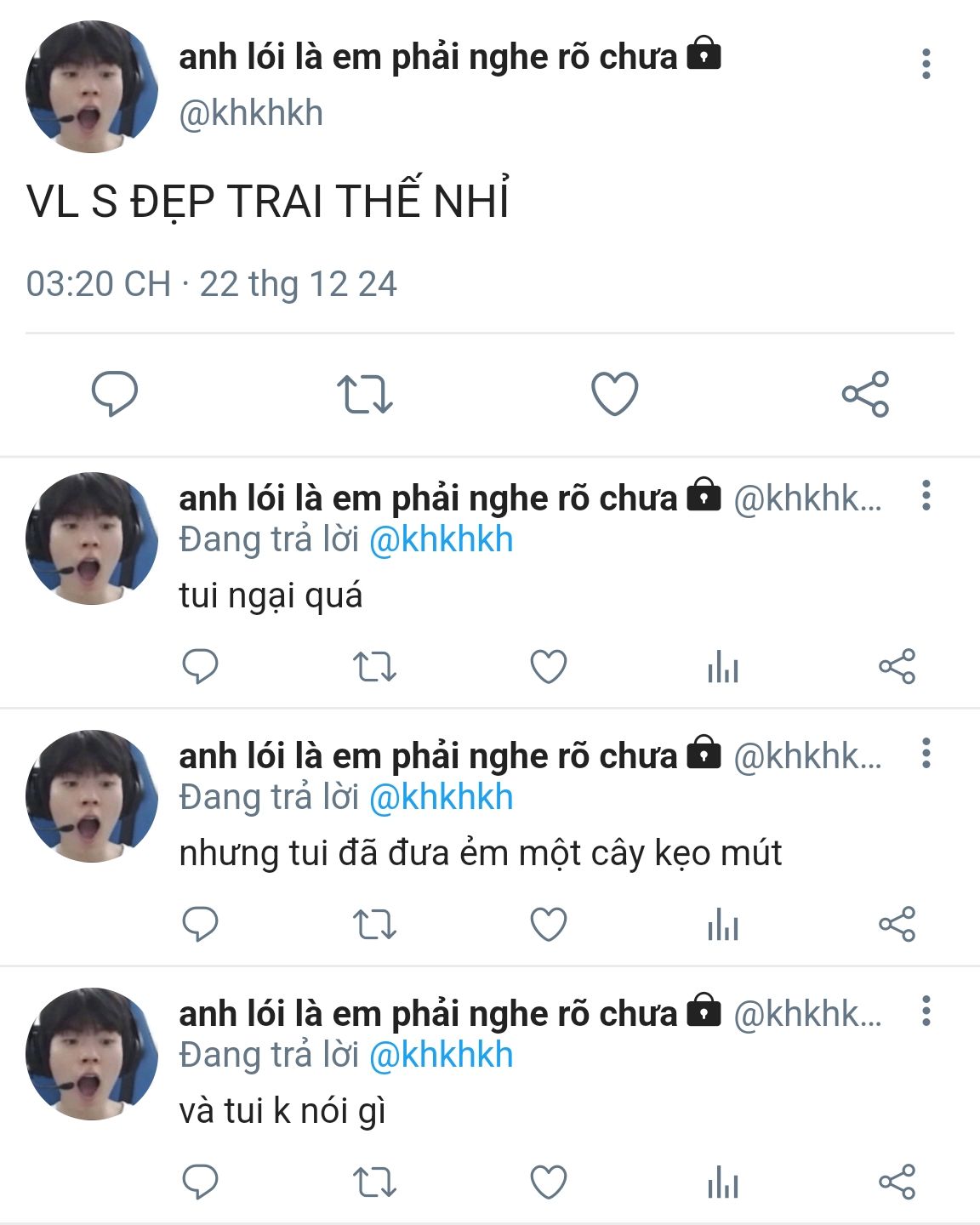Viewport: 980px width, 1225px height.
Task: Like the main "VL S ĐẸP TRAI" tweet
Action: point(614,393)
